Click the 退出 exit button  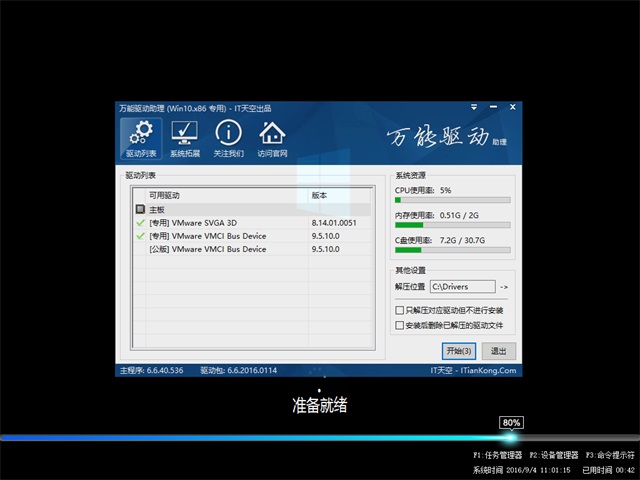498,351
